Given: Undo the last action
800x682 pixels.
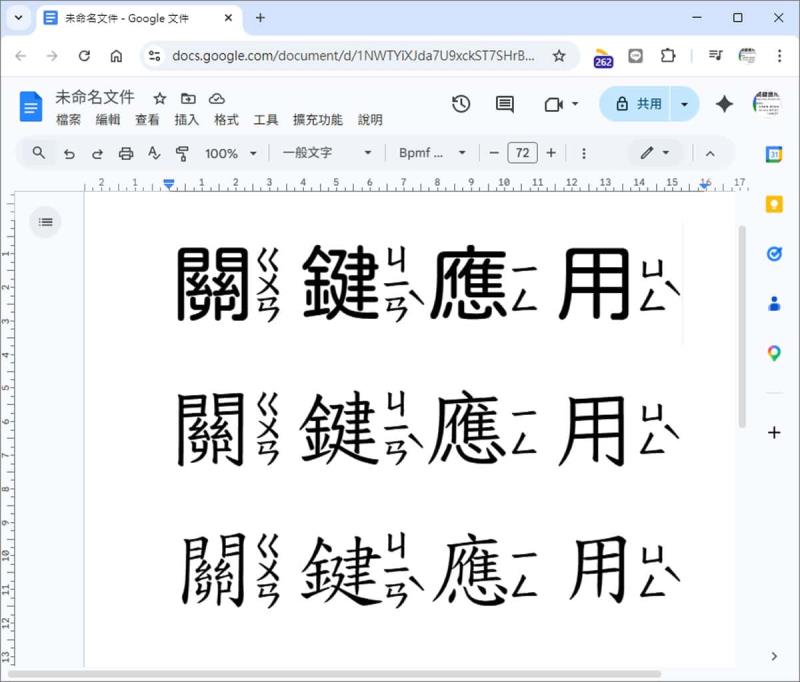Looking at the screenshot, I should (68, 153).
